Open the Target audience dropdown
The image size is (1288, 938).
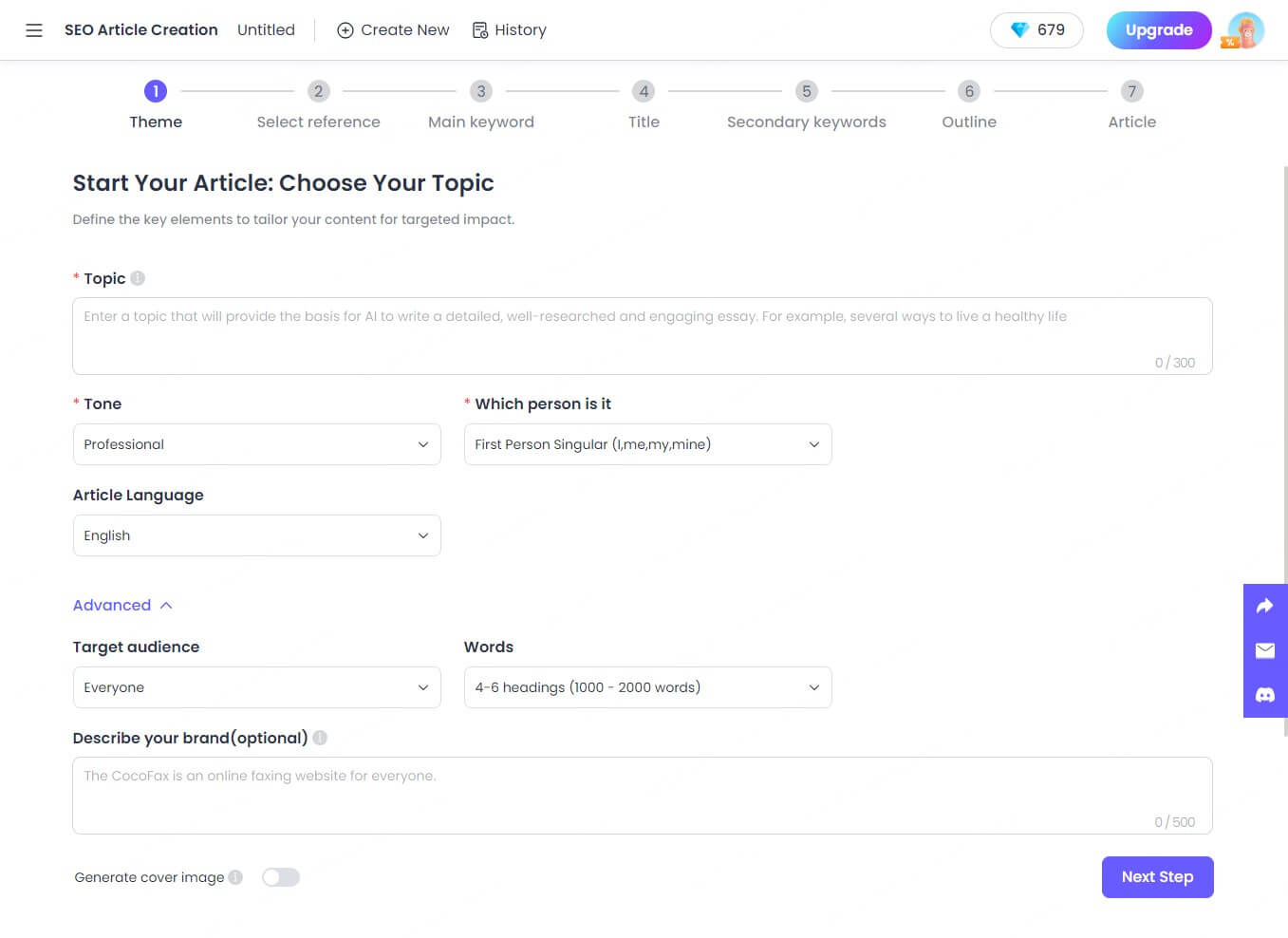[256, 687]
